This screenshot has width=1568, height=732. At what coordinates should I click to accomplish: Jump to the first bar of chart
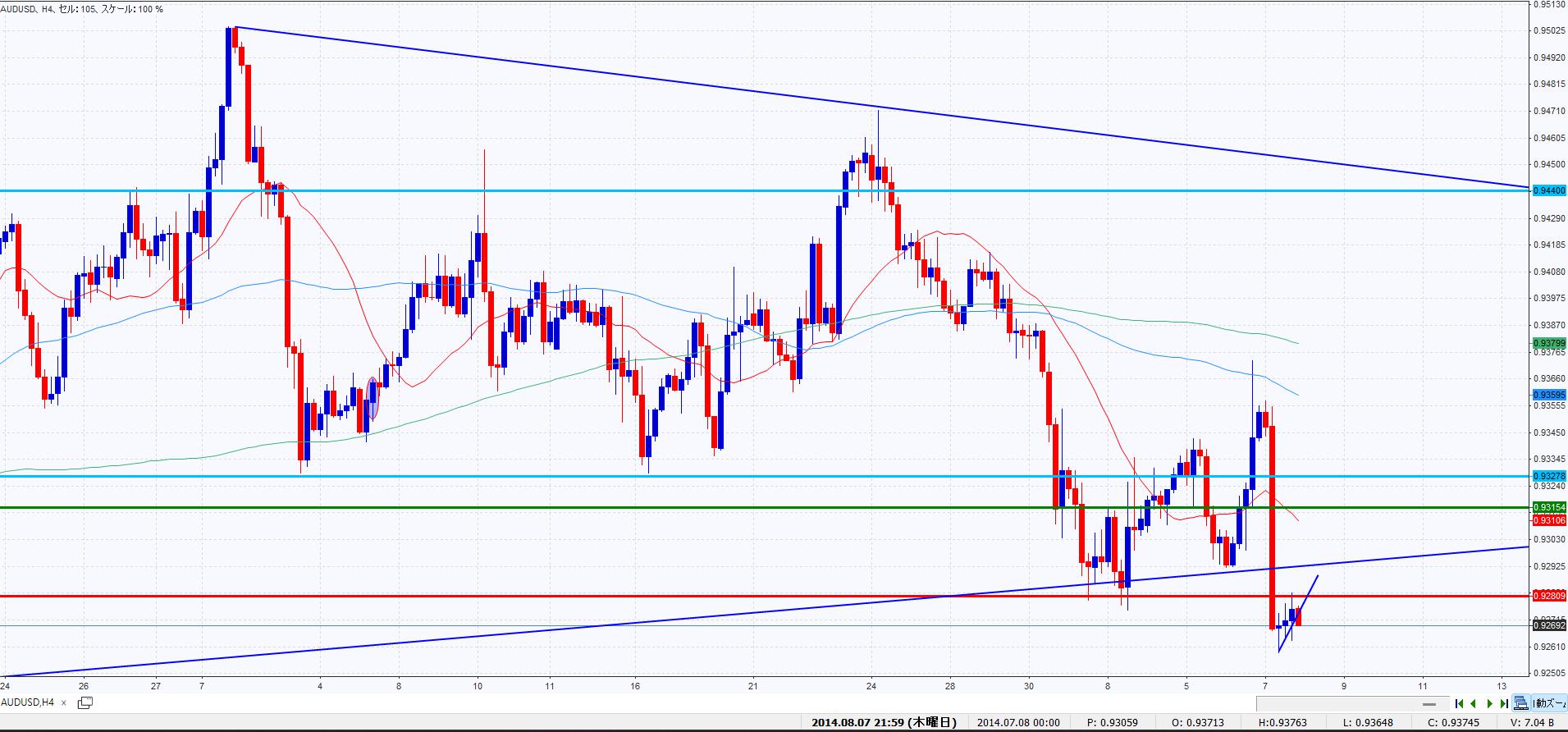point(1460,703)
